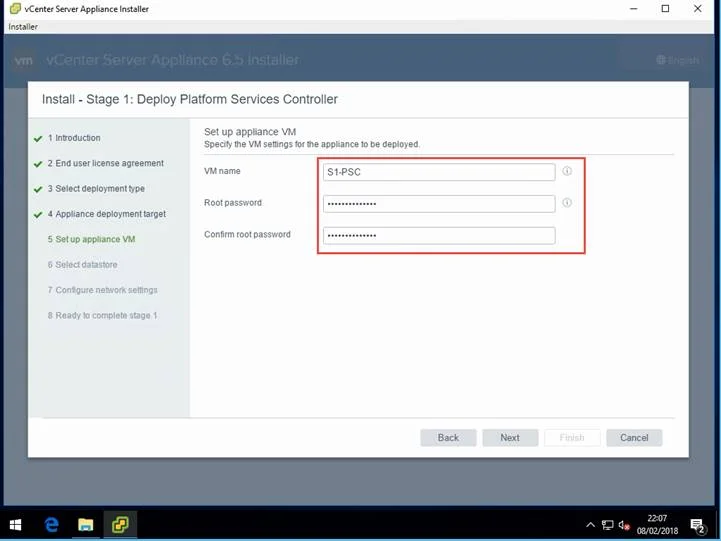Screen dimensions: 721x541
Task: Go to step 3 Select deployment type
Action: (96, 188)
